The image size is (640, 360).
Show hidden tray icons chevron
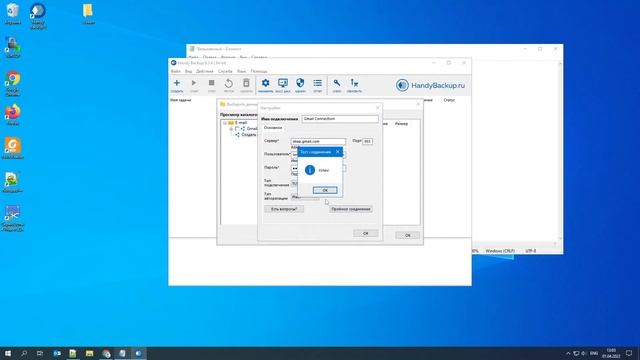coord(568,353)
